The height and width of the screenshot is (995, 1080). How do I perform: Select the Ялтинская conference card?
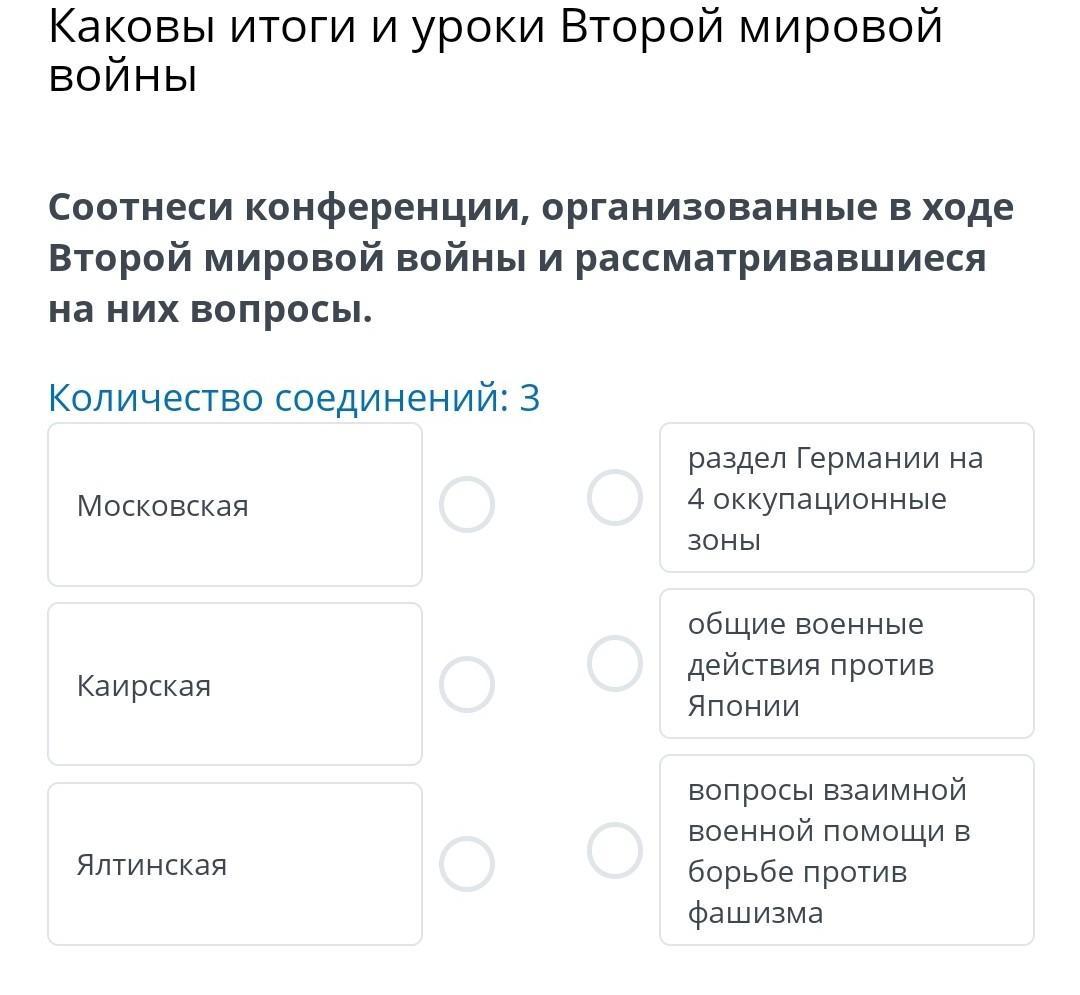tap(235, 864)
